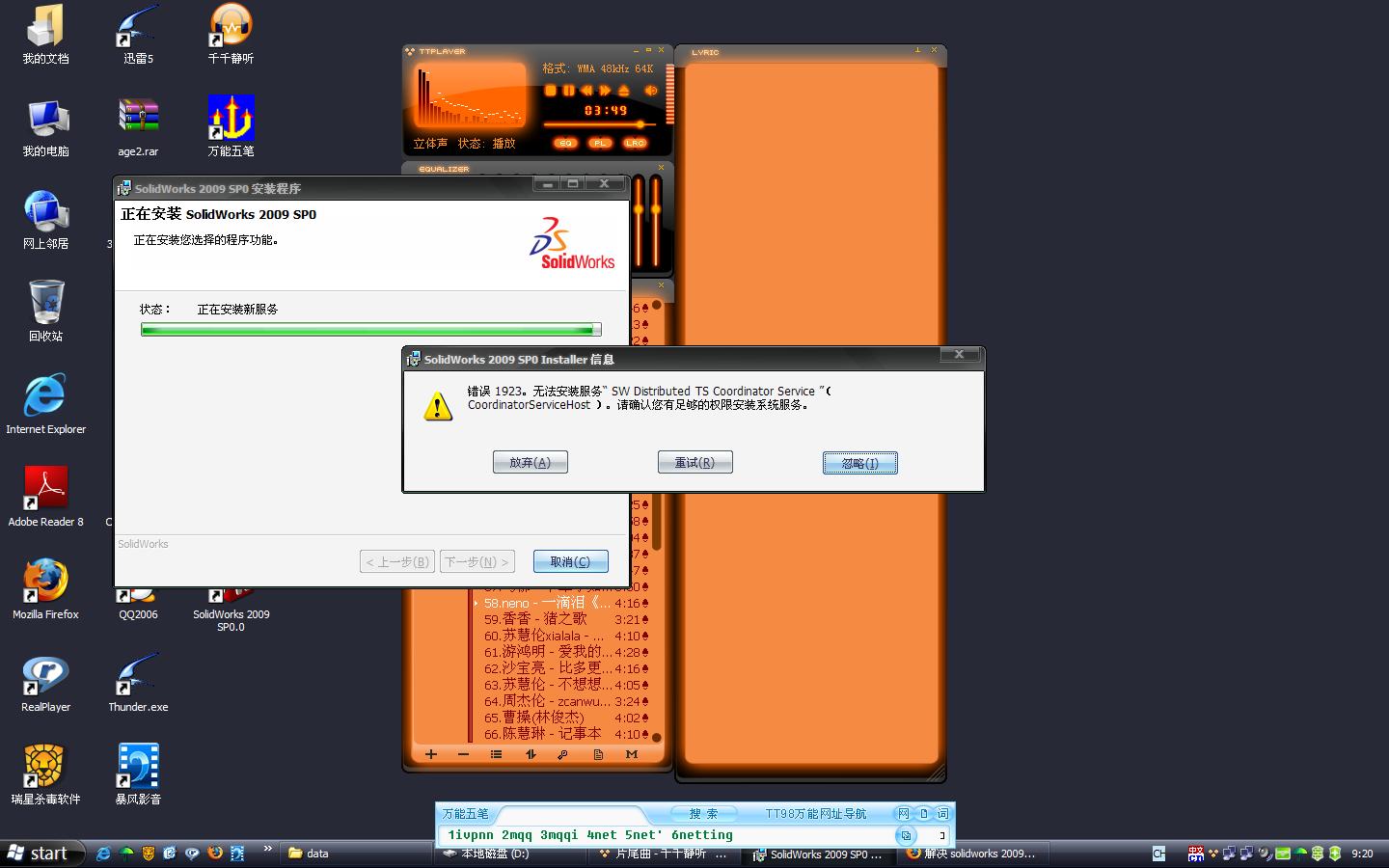Screen dimensions: 1389x868
Task: Click the TTPlayer seek progress slider
Action: [599, 124]
